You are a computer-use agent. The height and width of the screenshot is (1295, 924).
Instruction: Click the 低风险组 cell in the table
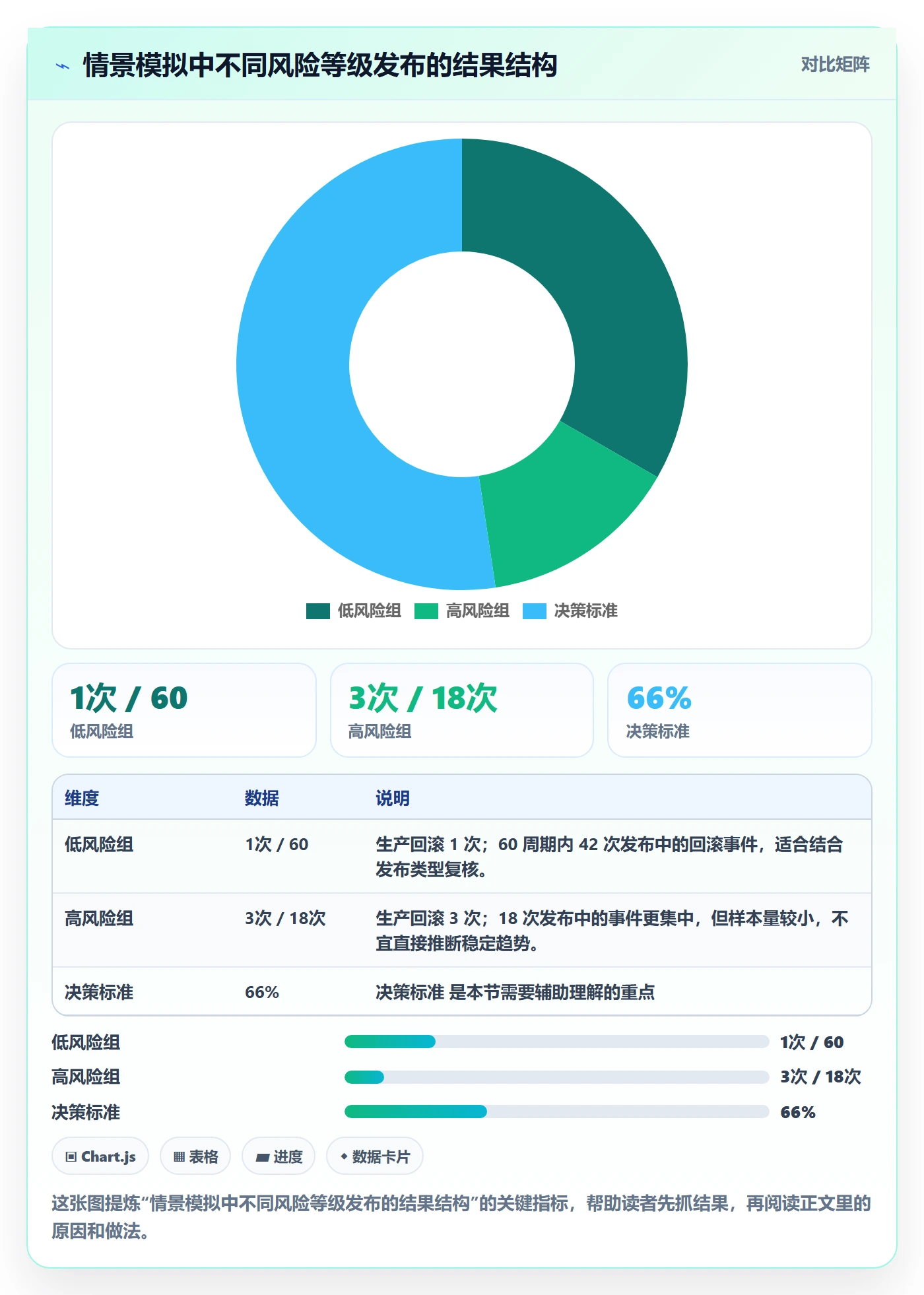coord(99,844)
